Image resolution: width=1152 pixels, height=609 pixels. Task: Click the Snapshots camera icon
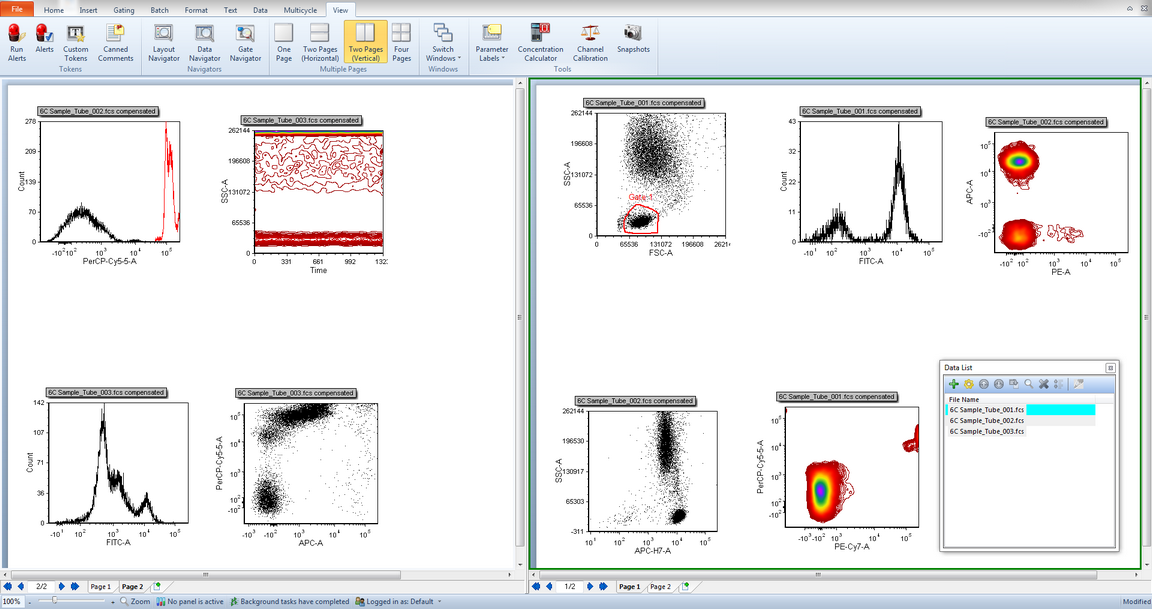[x=633, y=40]
